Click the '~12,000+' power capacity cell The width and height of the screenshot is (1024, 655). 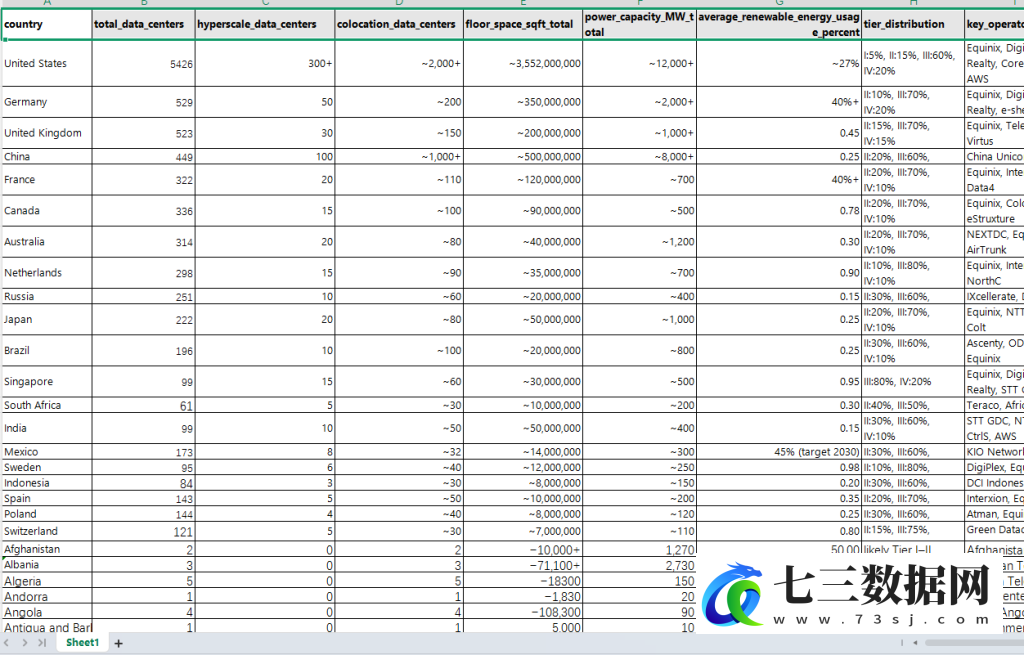[639, 63]
